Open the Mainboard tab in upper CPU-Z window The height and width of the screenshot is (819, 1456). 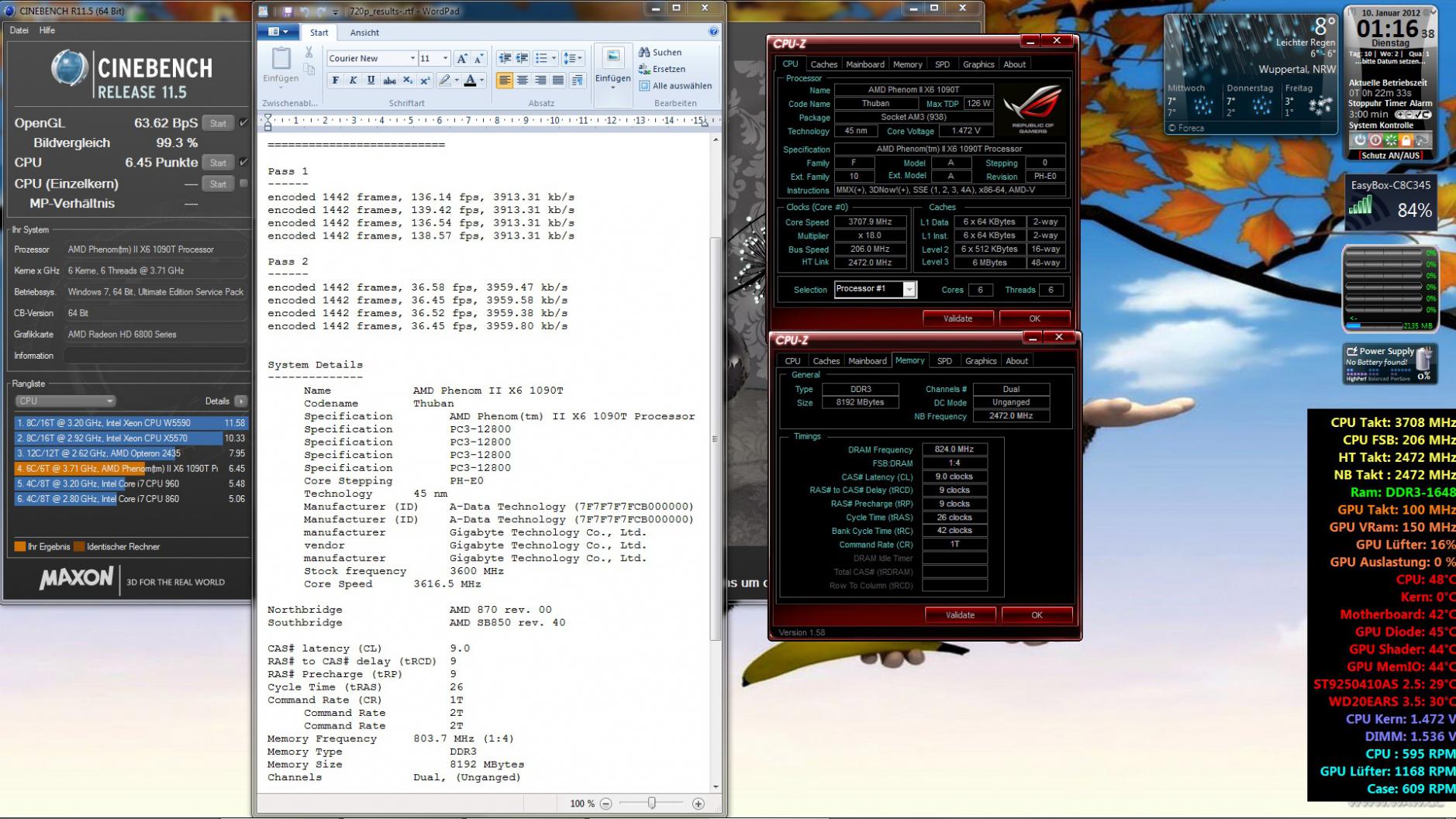click(865, 64)
